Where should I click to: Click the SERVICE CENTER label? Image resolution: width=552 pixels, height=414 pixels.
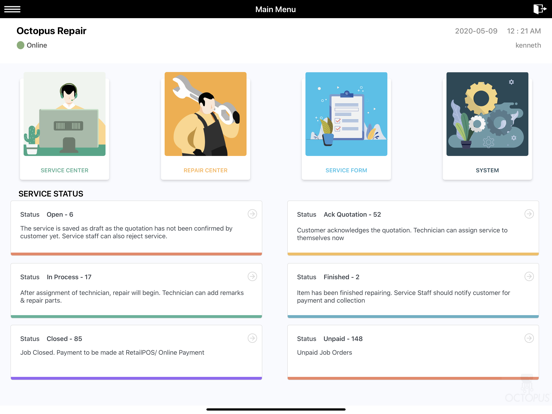click(x=64, y=170)
